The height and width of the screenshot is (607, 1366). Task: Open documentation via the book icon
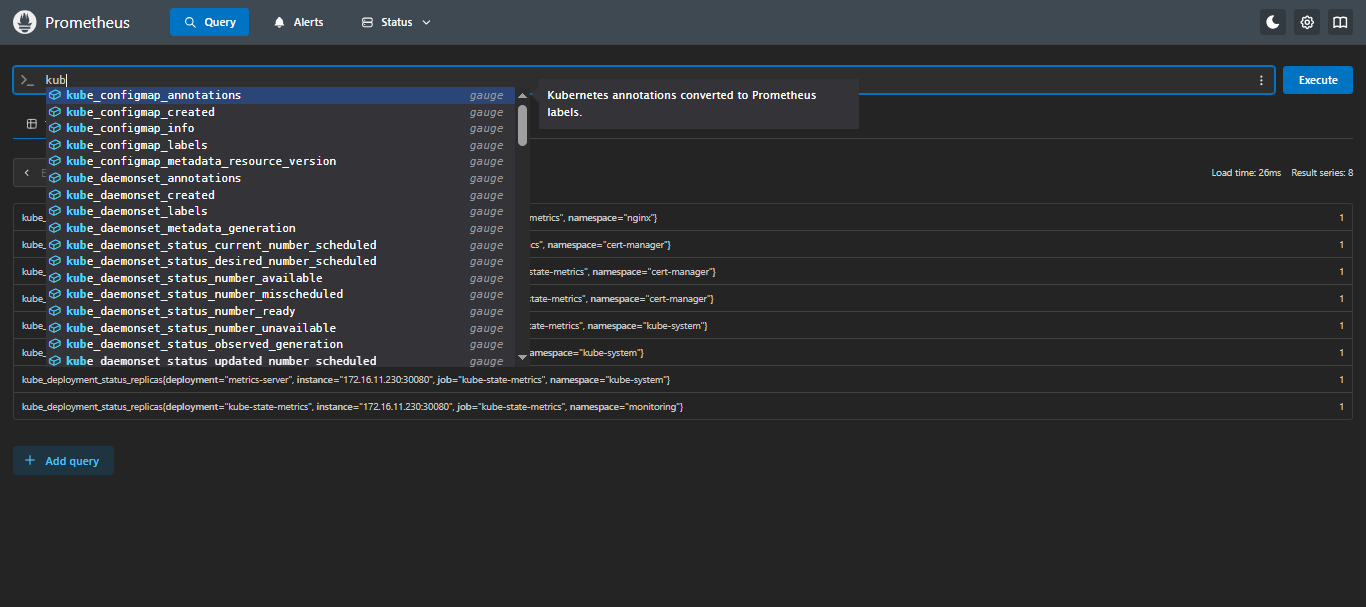[1340, 22]
